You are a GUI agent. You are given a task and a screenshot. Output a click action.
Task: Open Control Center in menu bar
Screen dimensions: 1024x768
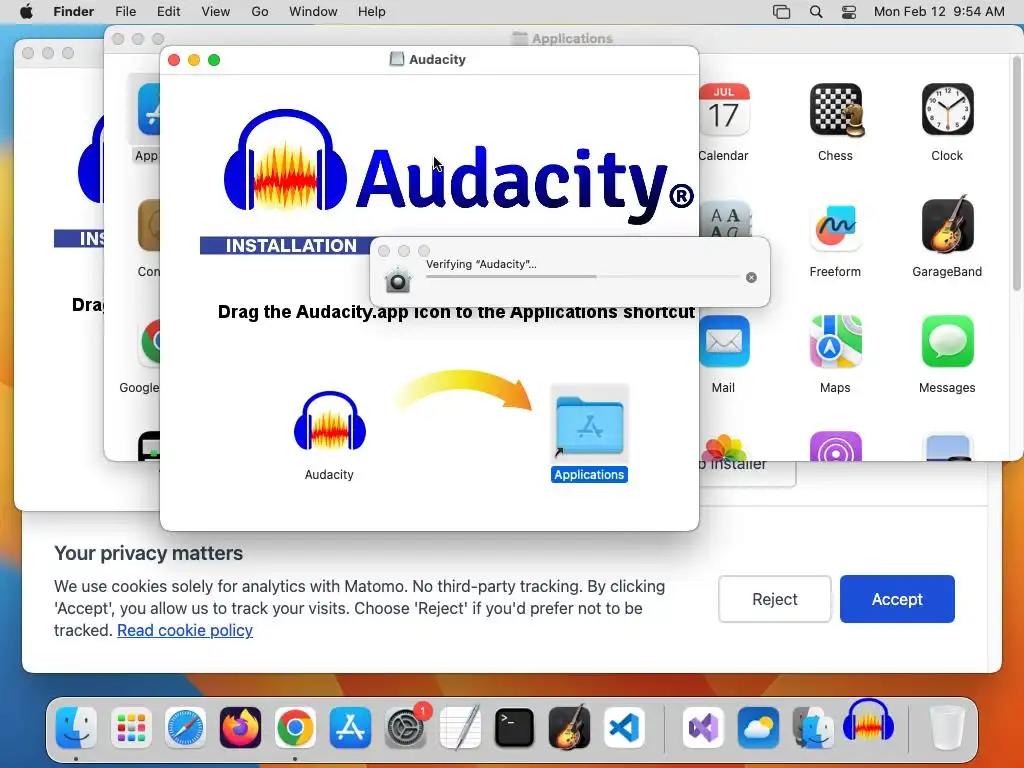click(848, 12)
